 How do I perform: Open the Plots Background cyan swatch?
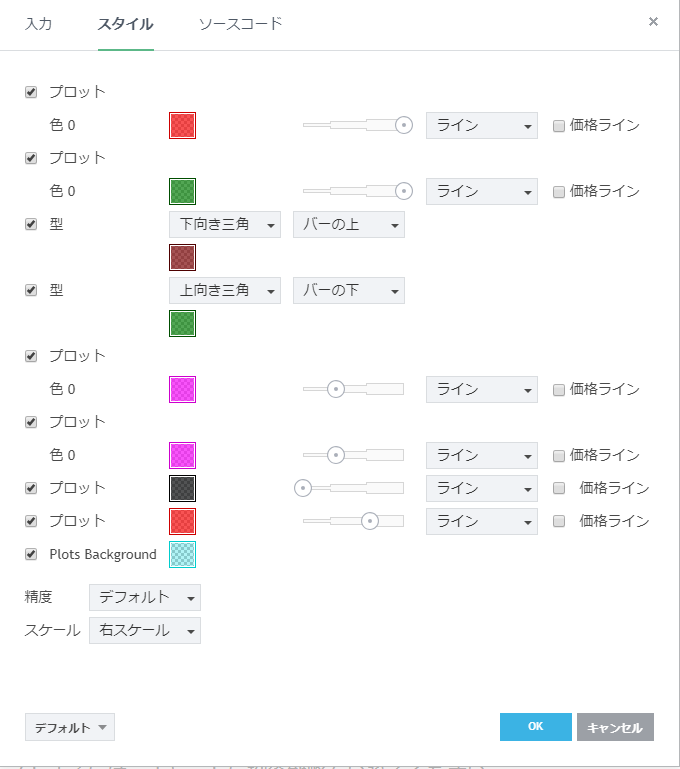pos(182,554)
